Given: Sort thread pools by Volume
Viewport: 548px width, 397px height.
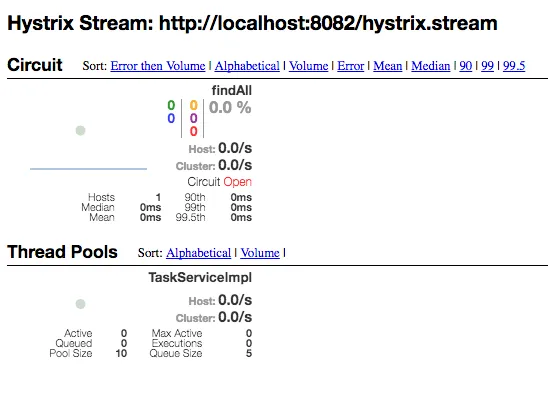Looking at the screenshot, I should (x=260, y=253).
